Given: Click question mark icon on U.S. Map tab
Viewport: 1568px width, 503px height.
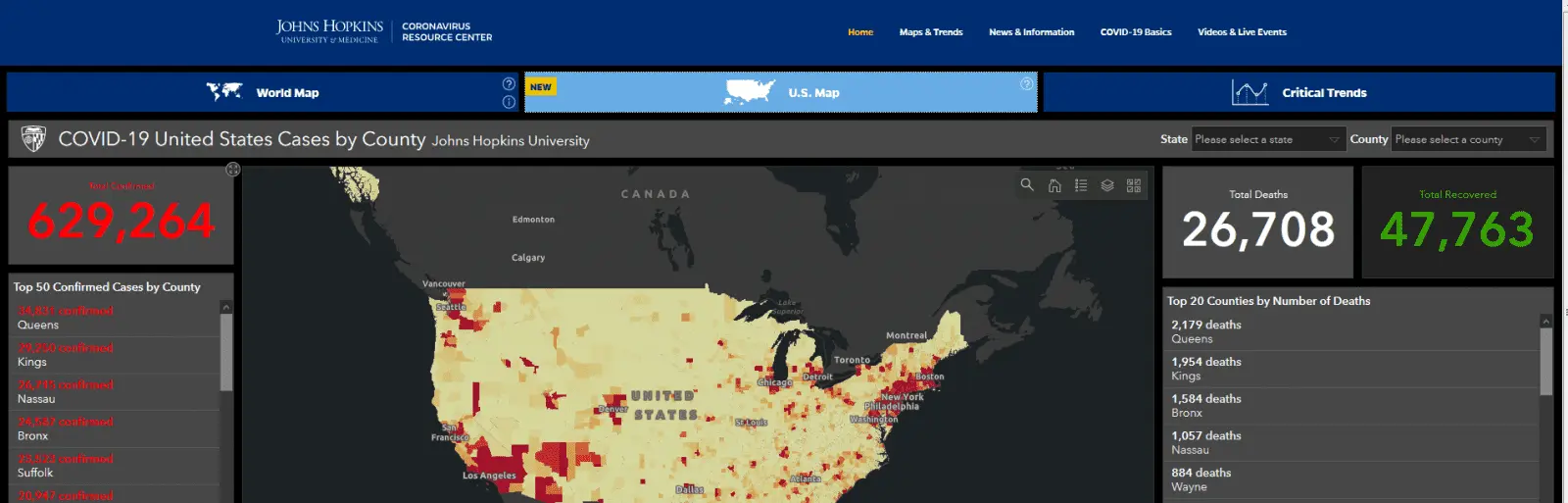Looking at the screenshot, I should pyautogui.click(x=1027, y=83).
